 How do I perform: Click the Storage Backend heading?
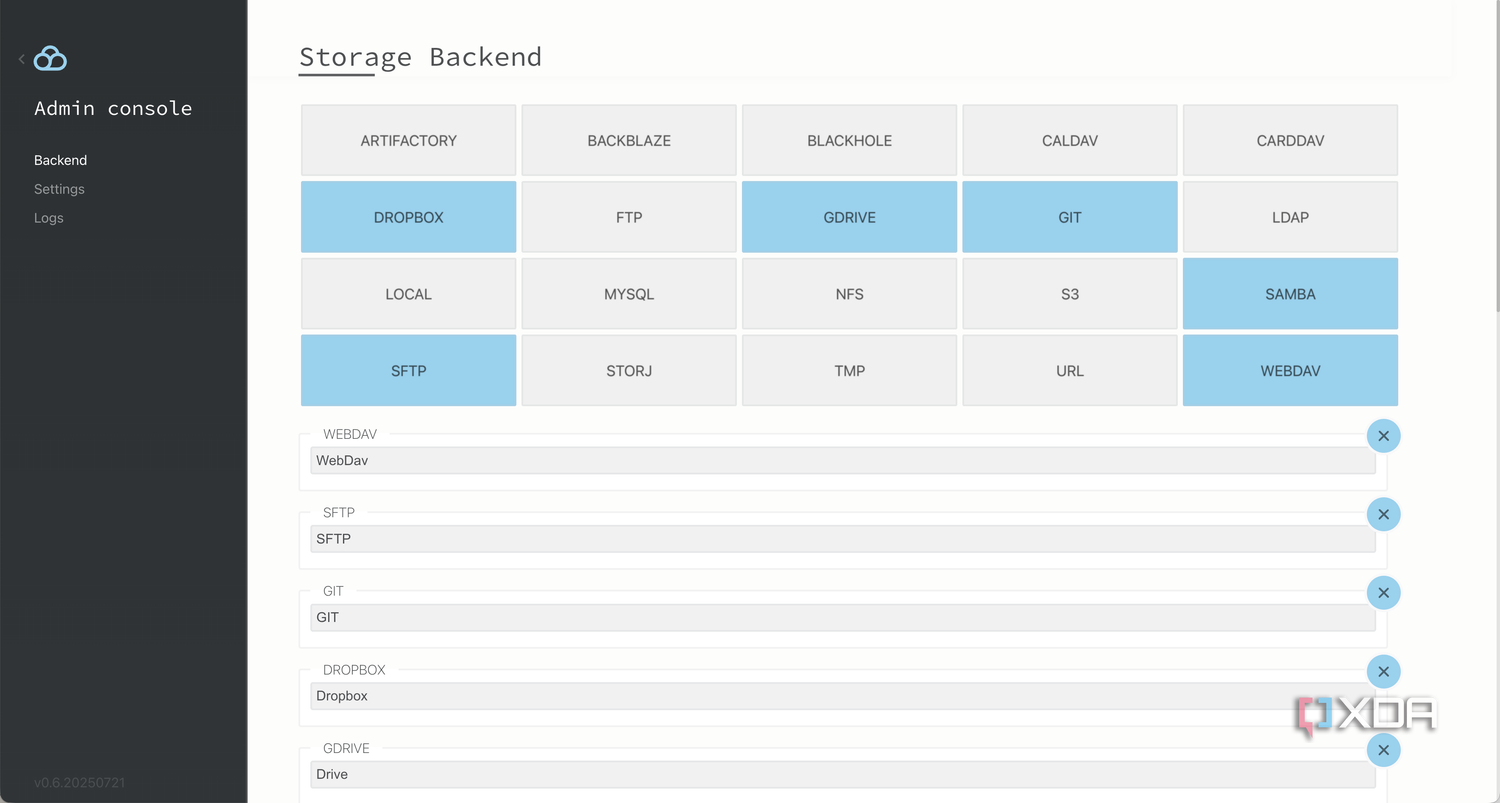(420, 57)
